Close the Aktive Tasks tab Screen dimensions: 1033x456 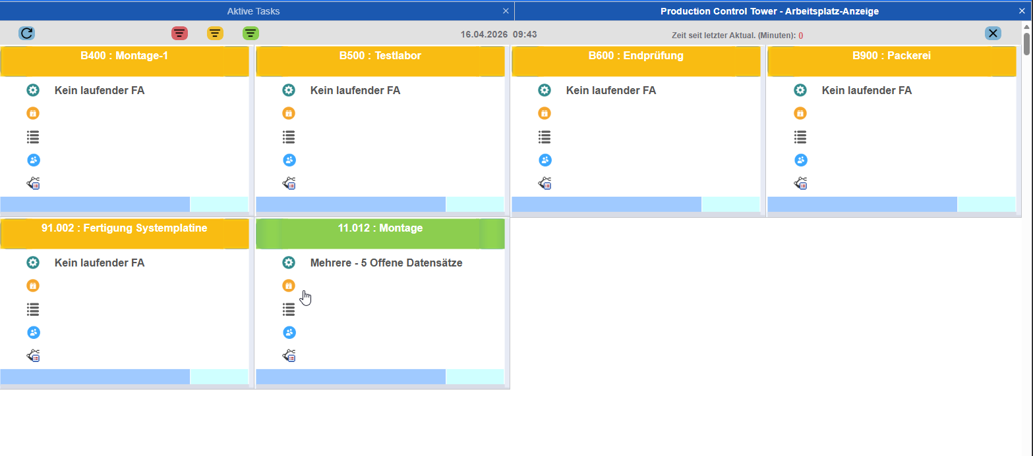point(505,11)
